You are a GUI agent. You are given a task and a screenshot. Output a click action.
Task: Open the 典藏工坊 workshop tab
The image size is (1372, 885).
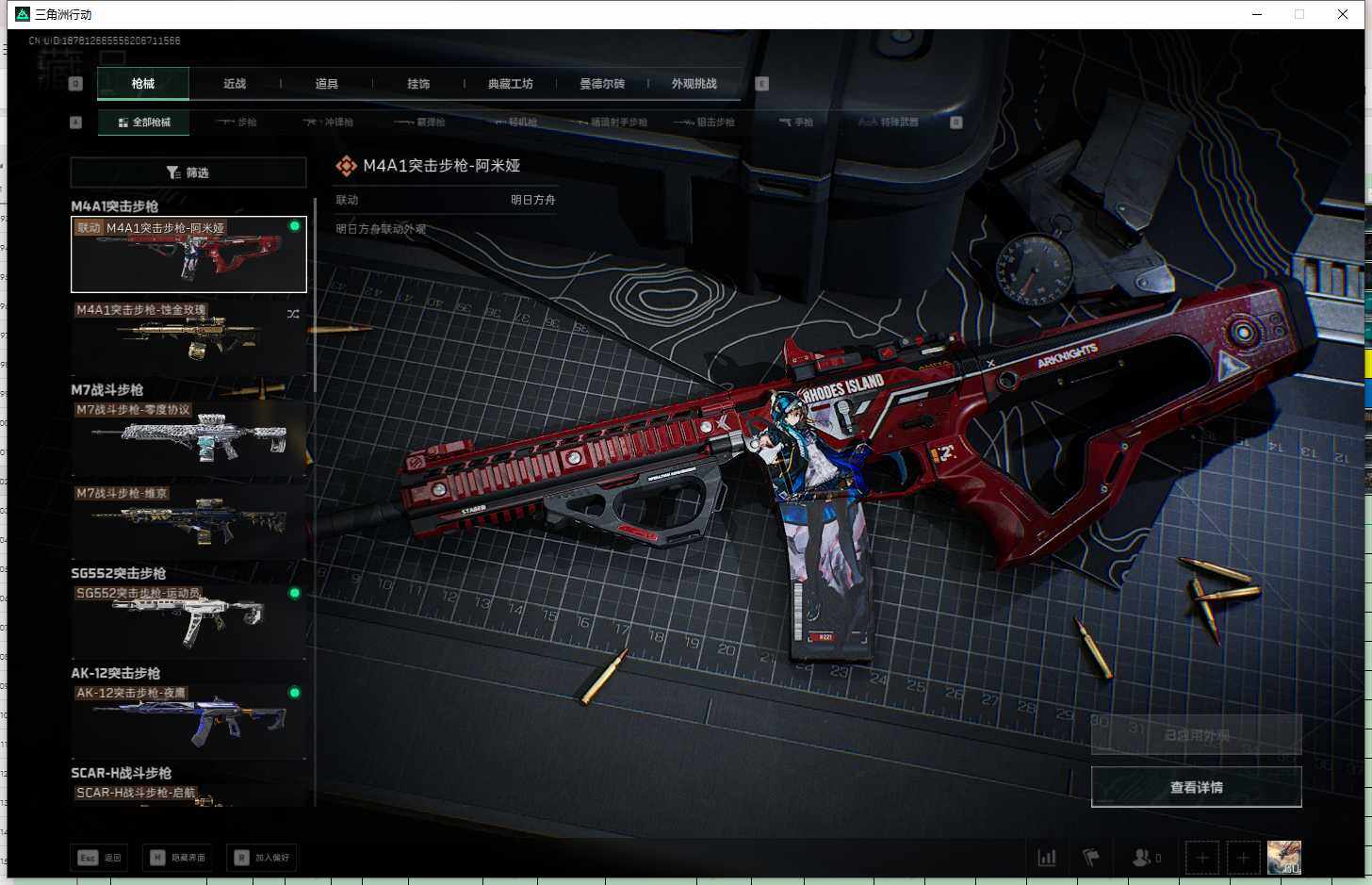pos(511,84)
